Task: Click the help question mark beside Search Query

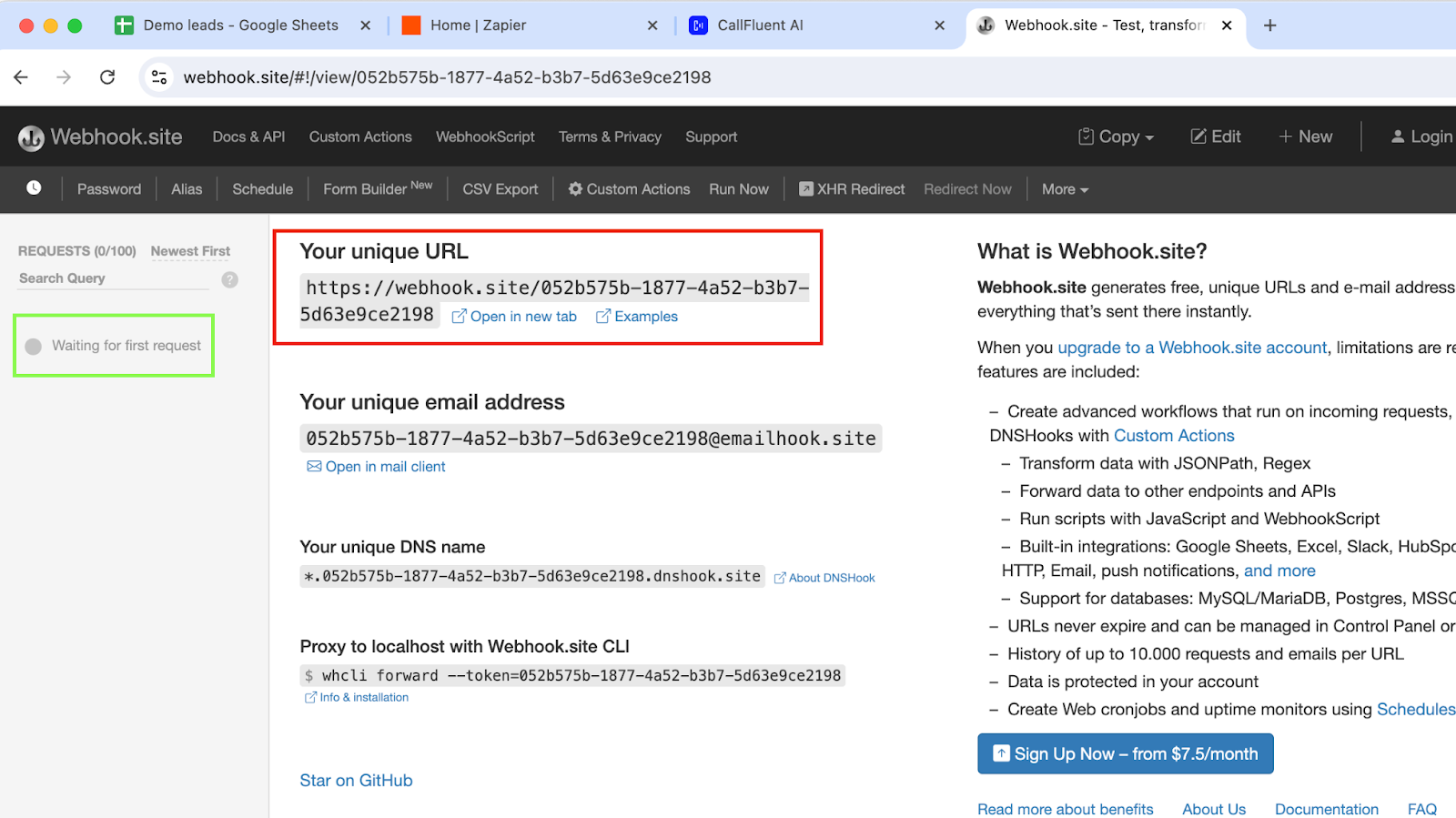Action: pos(230,279)
